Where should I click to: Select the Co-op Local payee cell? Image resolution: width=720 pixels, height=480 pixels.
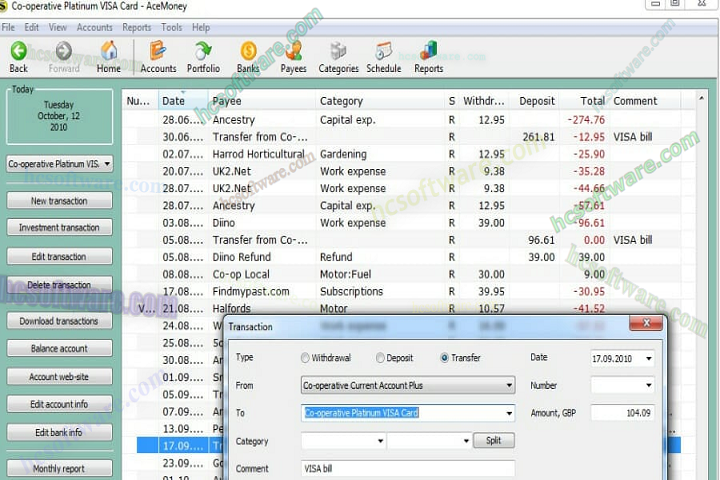(x=241, y=274)
